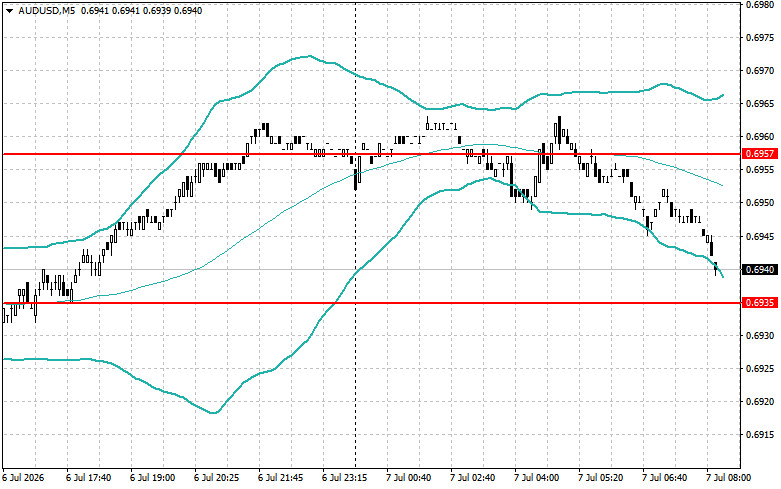
Task: Click the black 0.6940 current price label
Action: pos(760,270)
